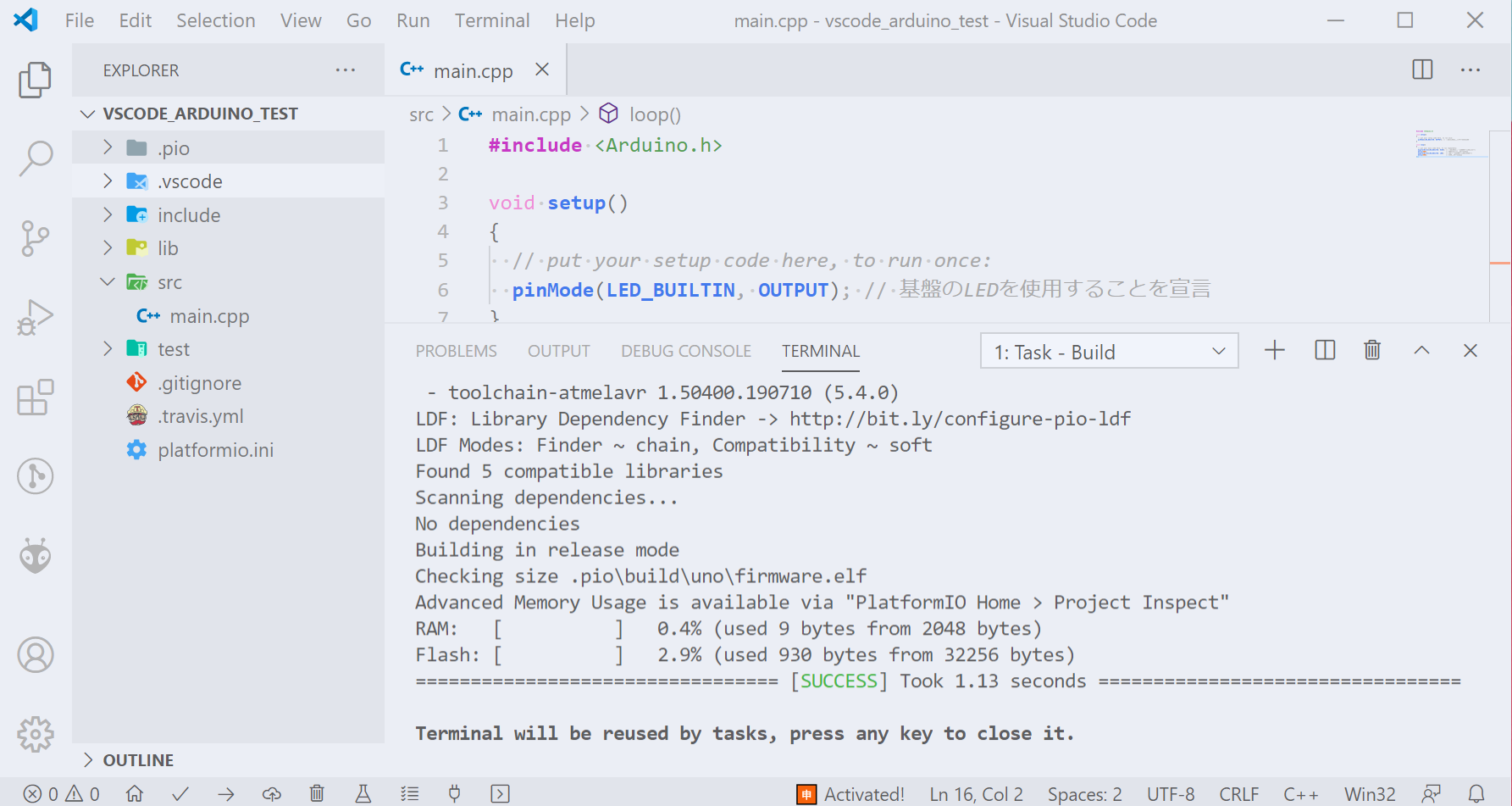Viewport: 1512px width, 806px height.
Task: Open the Search view in activity bar
Action: pos(35,158)
